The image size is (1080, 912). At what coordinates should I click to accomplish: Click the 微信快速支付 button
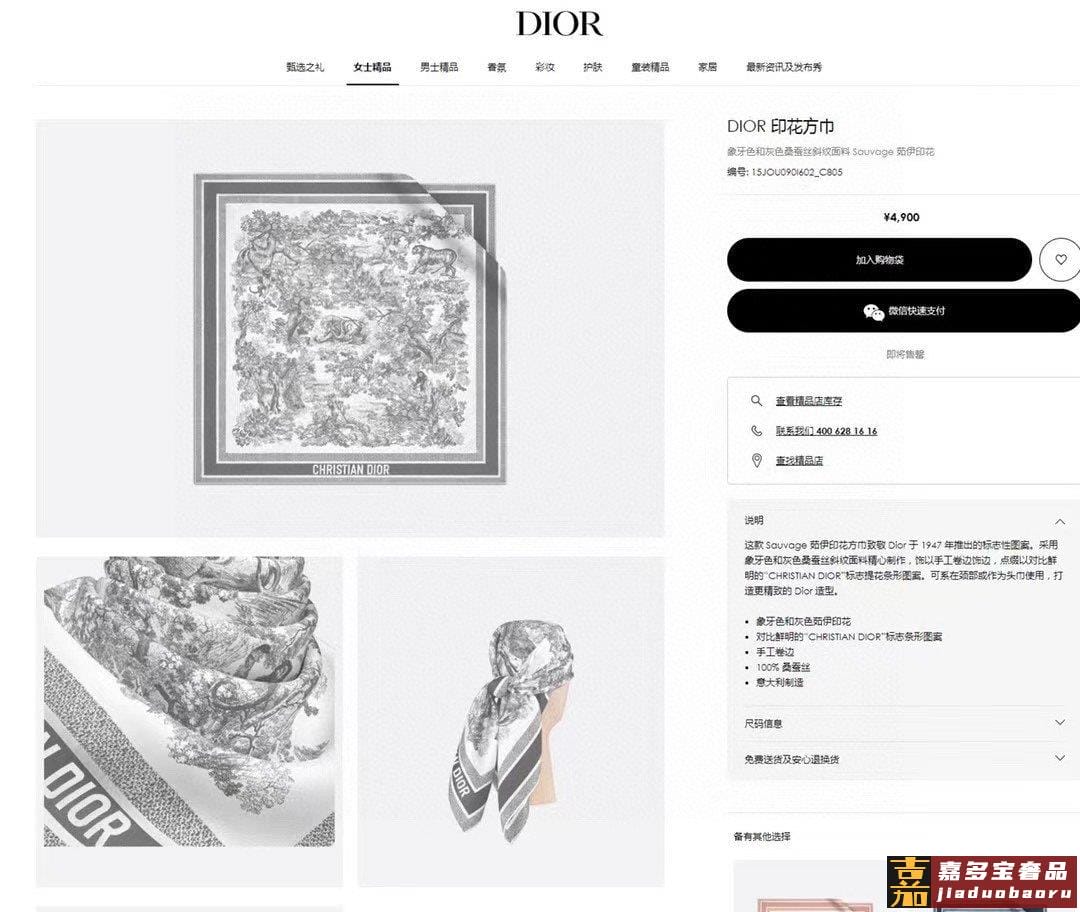pyautogui.click(x=904, y=311)
